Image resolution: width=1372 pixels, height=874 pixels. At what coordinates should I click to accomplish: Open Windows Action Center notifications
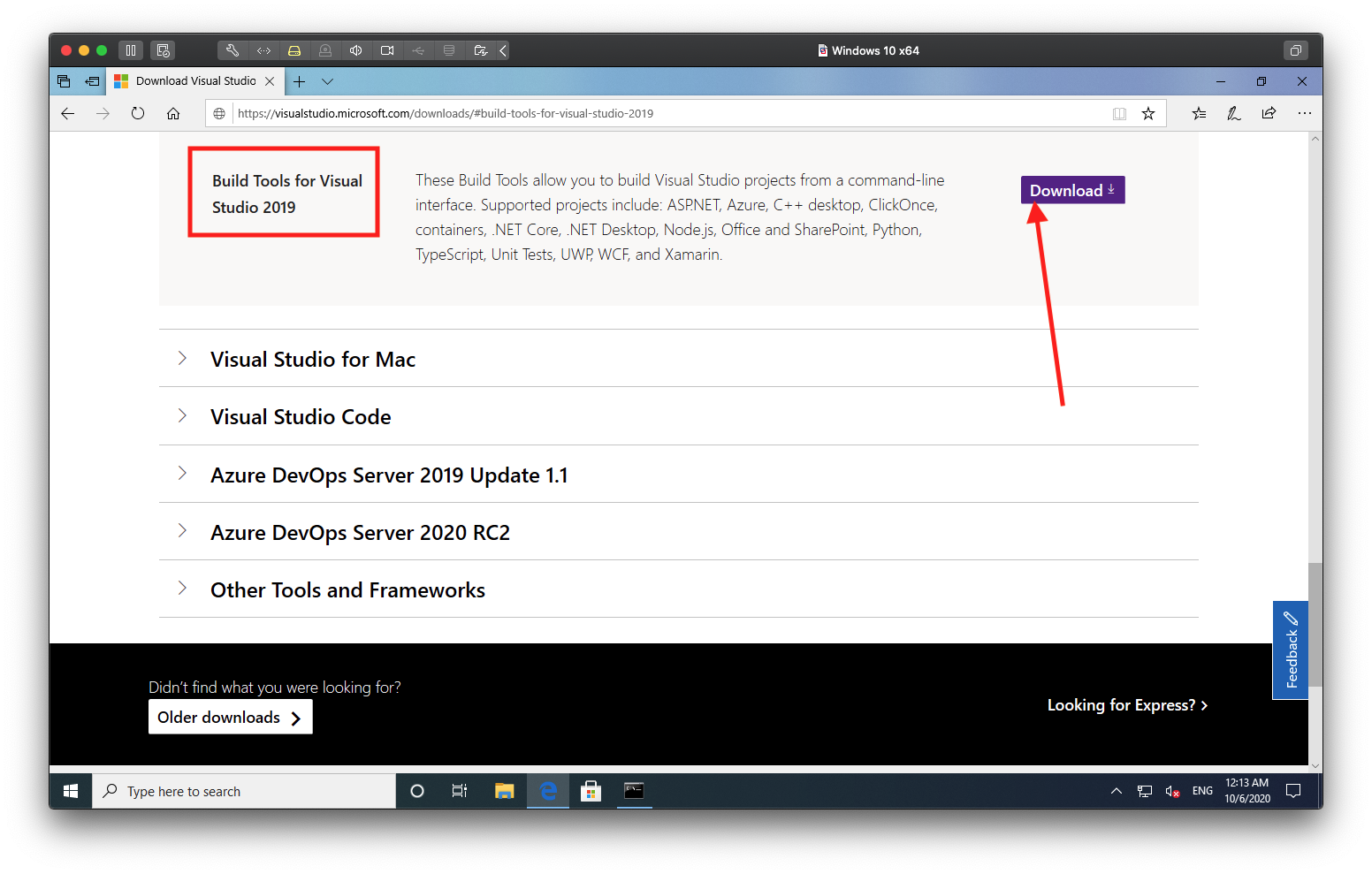coord(1293,791)
